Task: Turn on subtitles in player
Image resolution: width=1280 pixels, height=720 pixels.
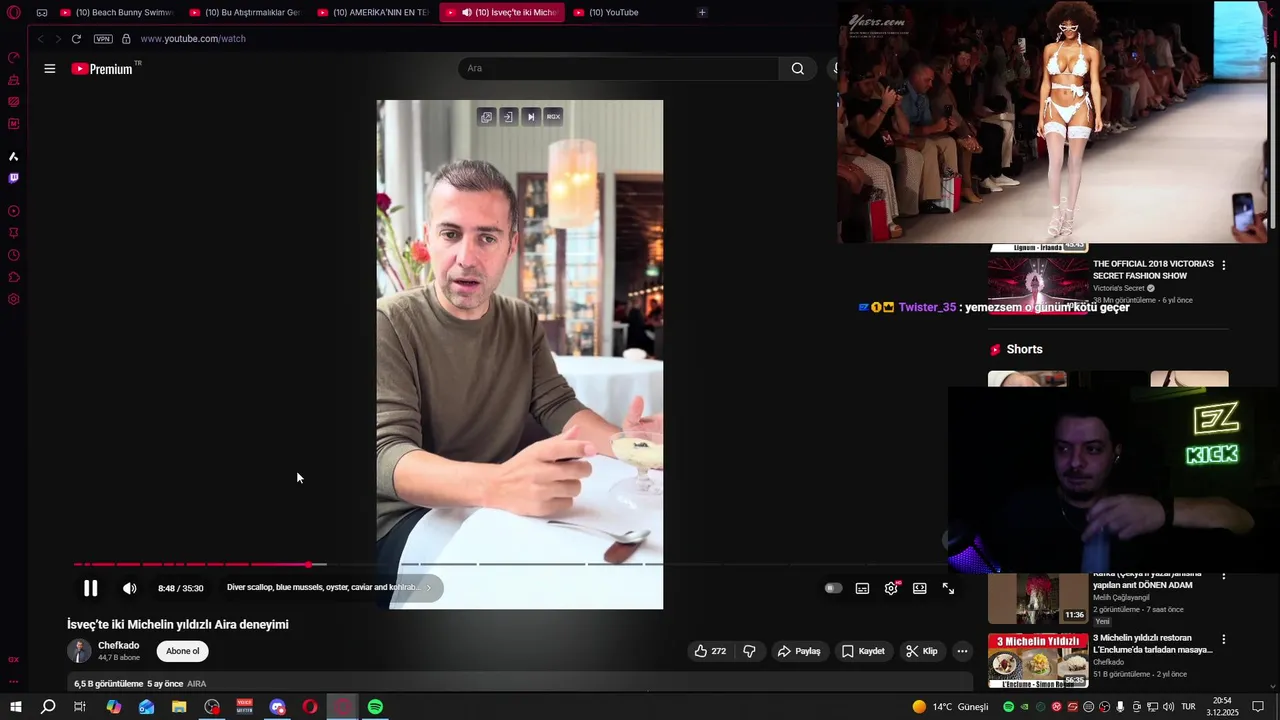Action: coord(862,588)
